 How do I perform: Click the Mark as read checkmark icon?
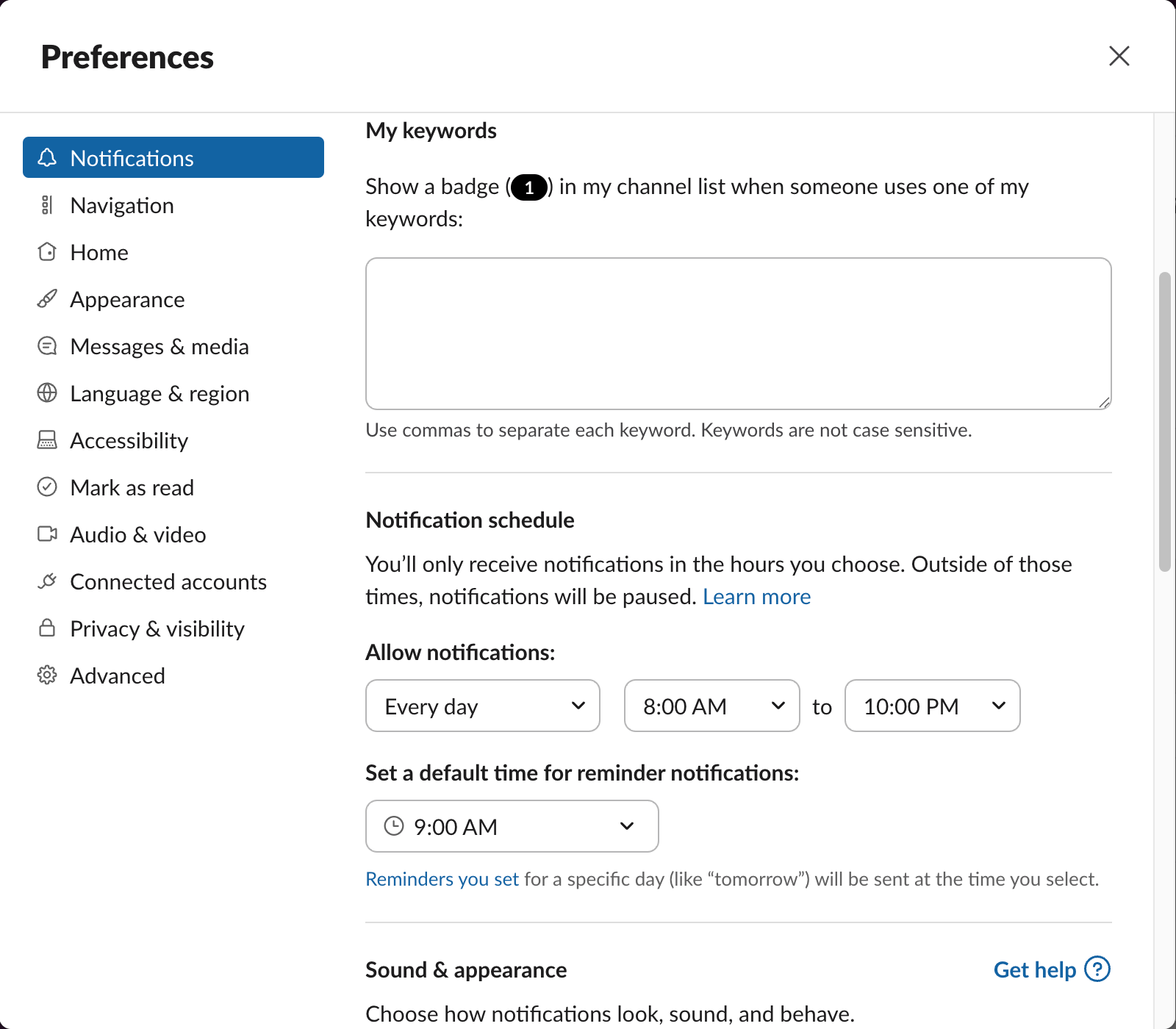click(x=47, y=487)
